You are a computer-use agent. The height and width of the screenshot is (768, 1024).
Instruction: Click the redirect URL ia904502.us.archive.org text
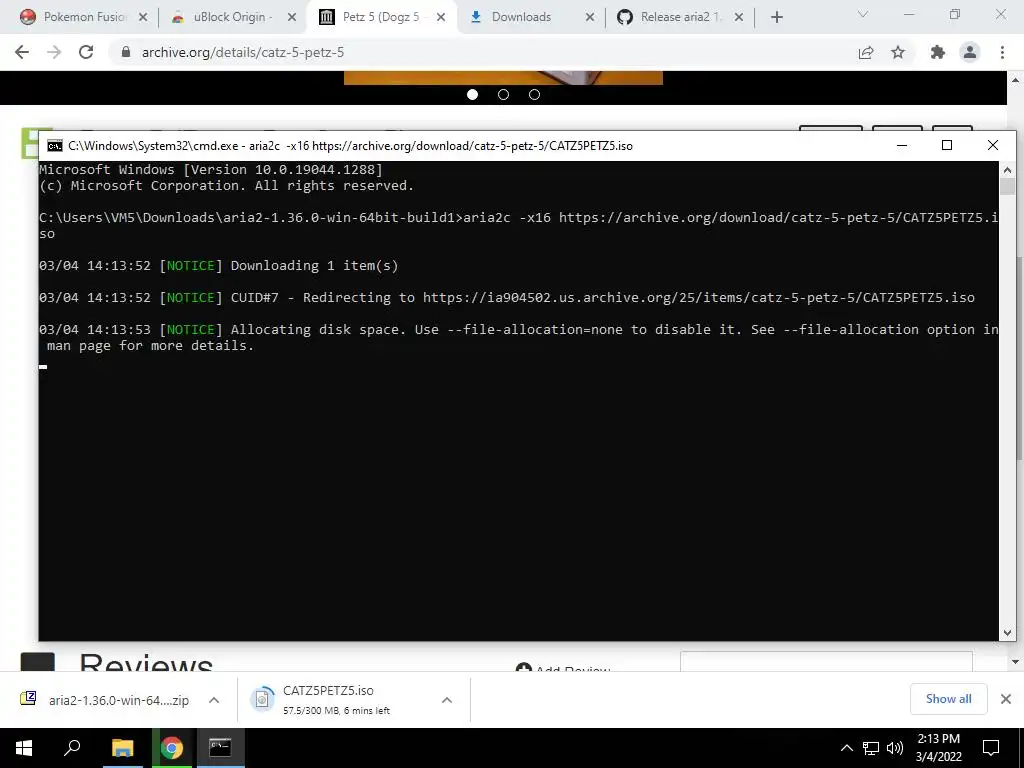[699, 297]
